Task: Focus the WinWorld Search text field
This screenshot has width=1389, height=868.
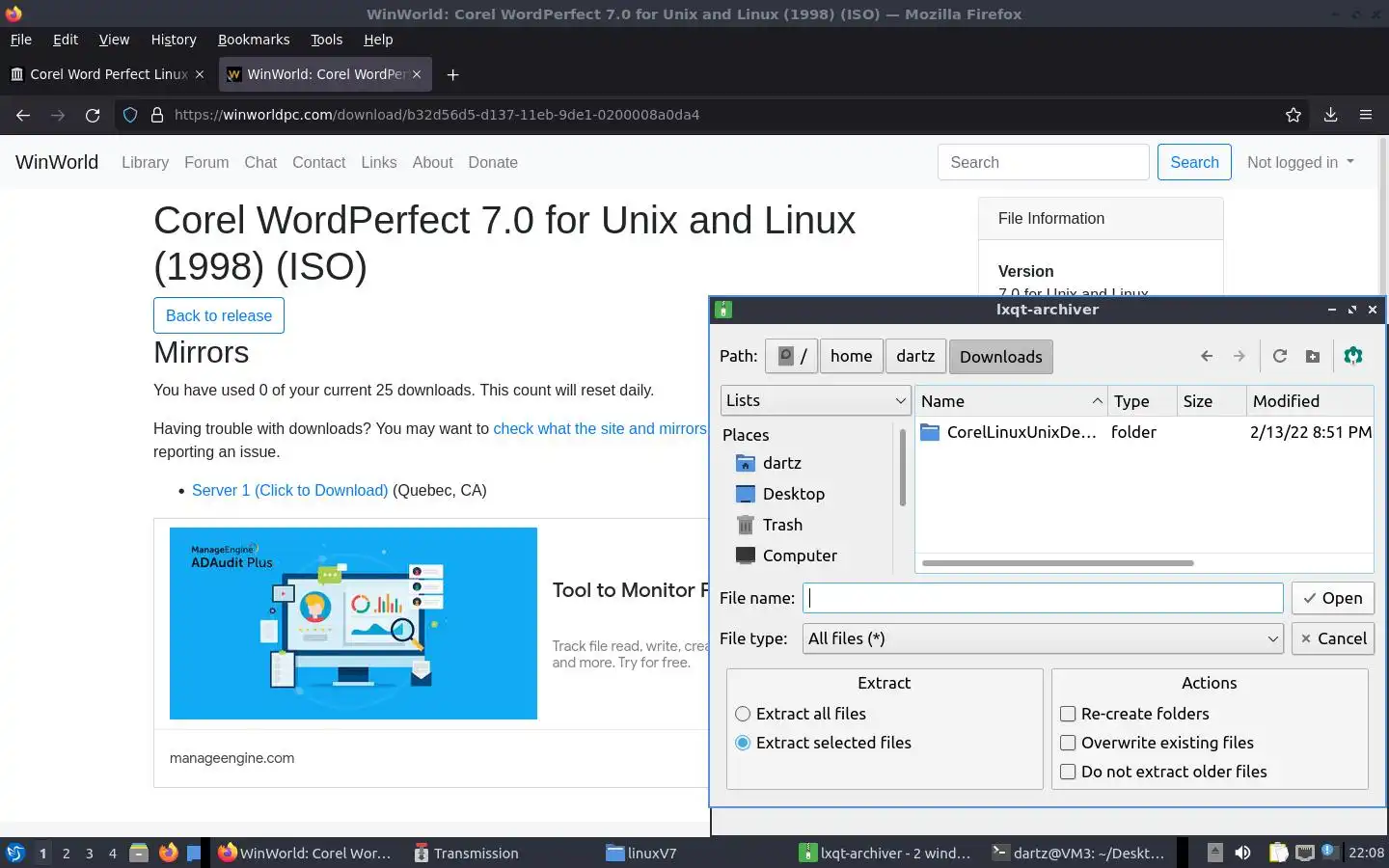Action: [x=1043, y=162]
